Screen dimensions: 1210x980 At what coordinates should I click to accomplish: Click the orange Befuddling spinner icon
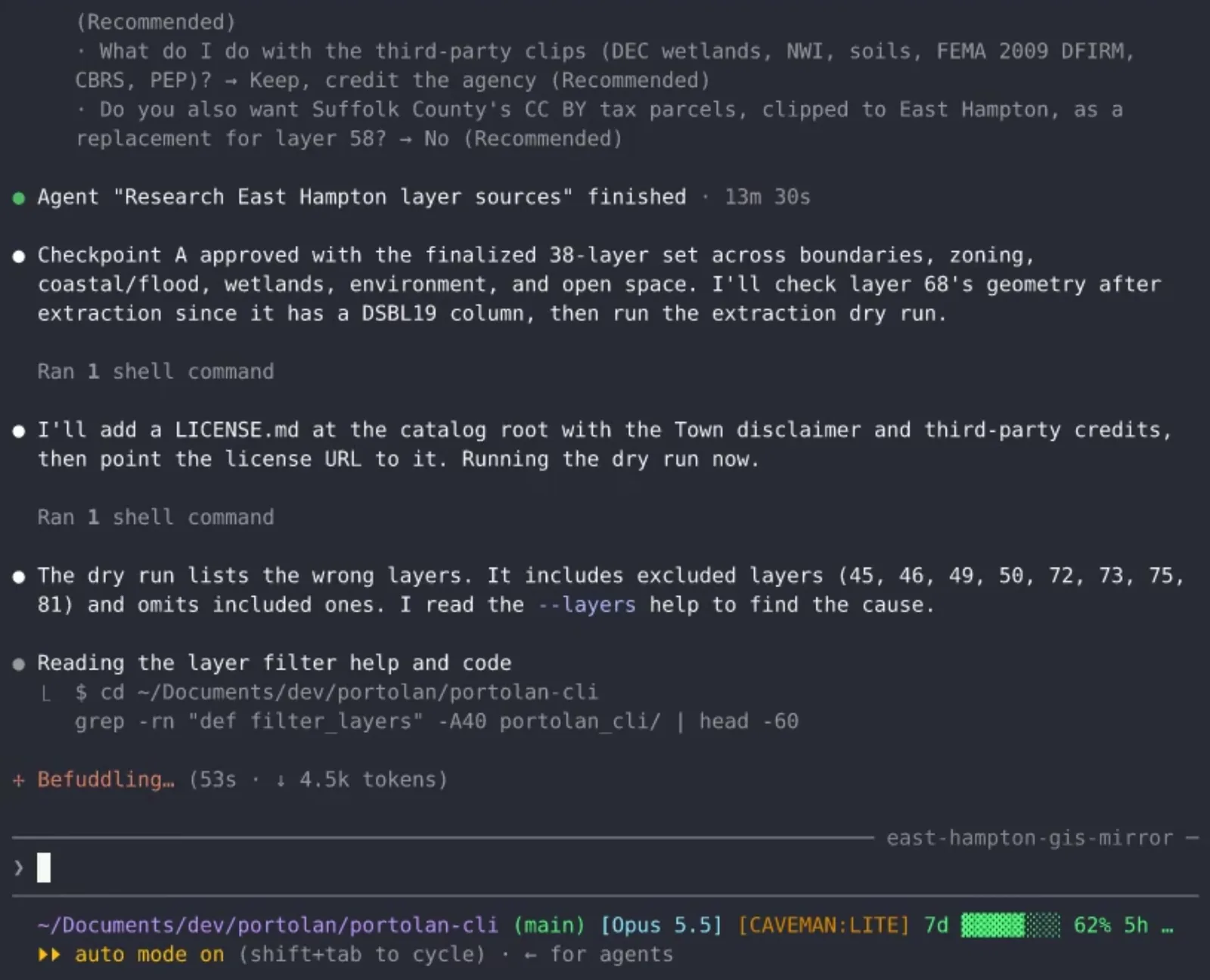click(x=19, y=780)
